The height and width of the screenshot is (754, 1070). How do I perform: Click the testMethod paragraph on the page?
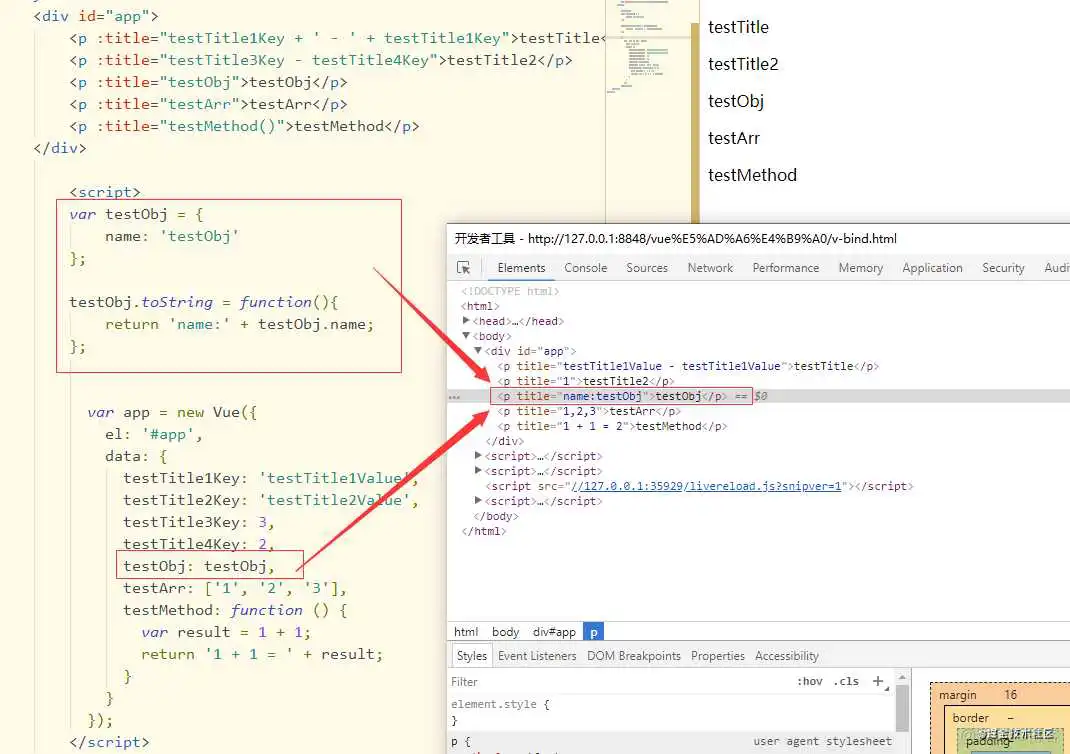click(752, 175)
